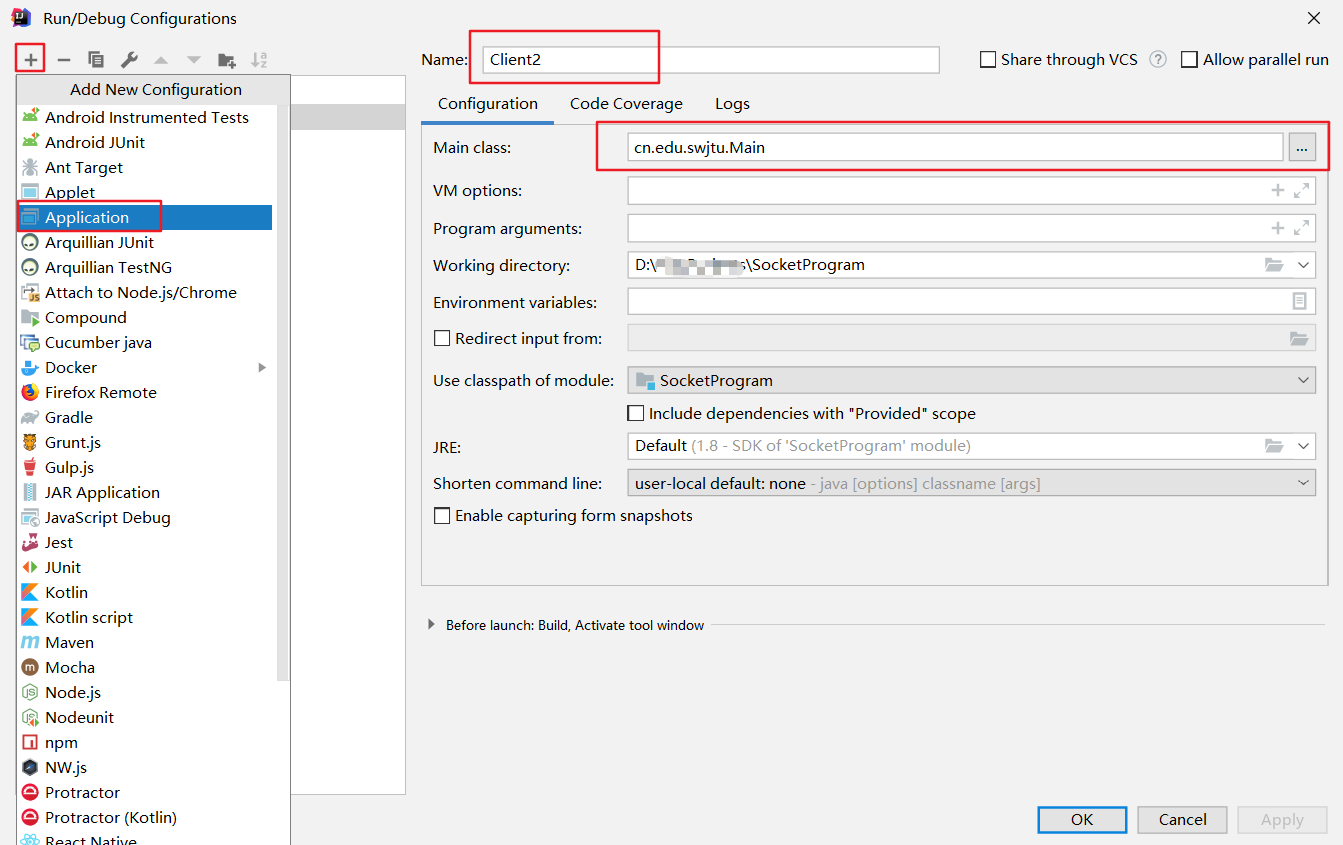This screenshot has height=845, width=1343.
Task: Click the Name field containing Client2
Action: click(x=711, y=59)
